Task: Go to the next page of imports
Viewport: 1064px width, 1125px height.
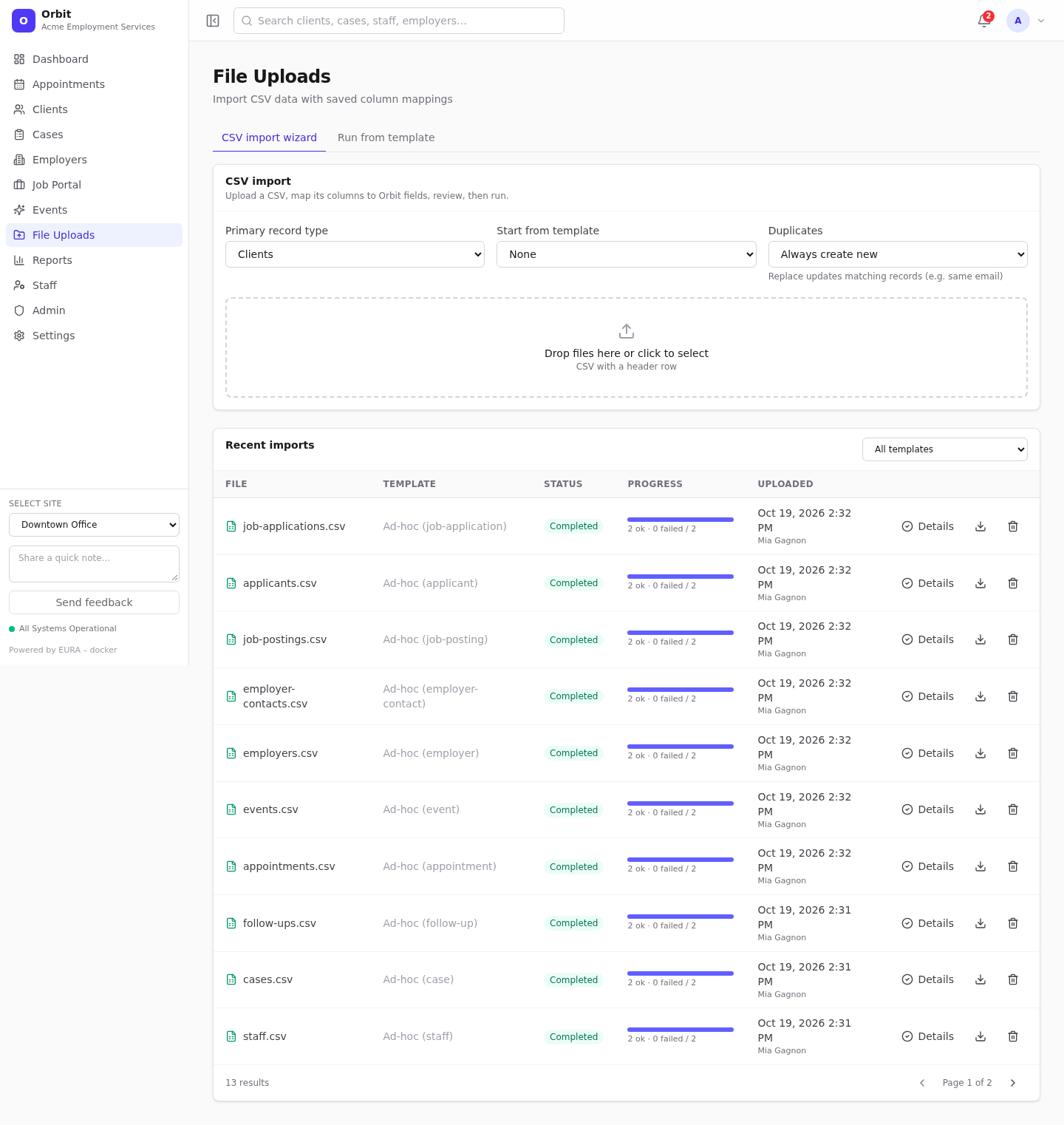Action: (1013, 1083)
